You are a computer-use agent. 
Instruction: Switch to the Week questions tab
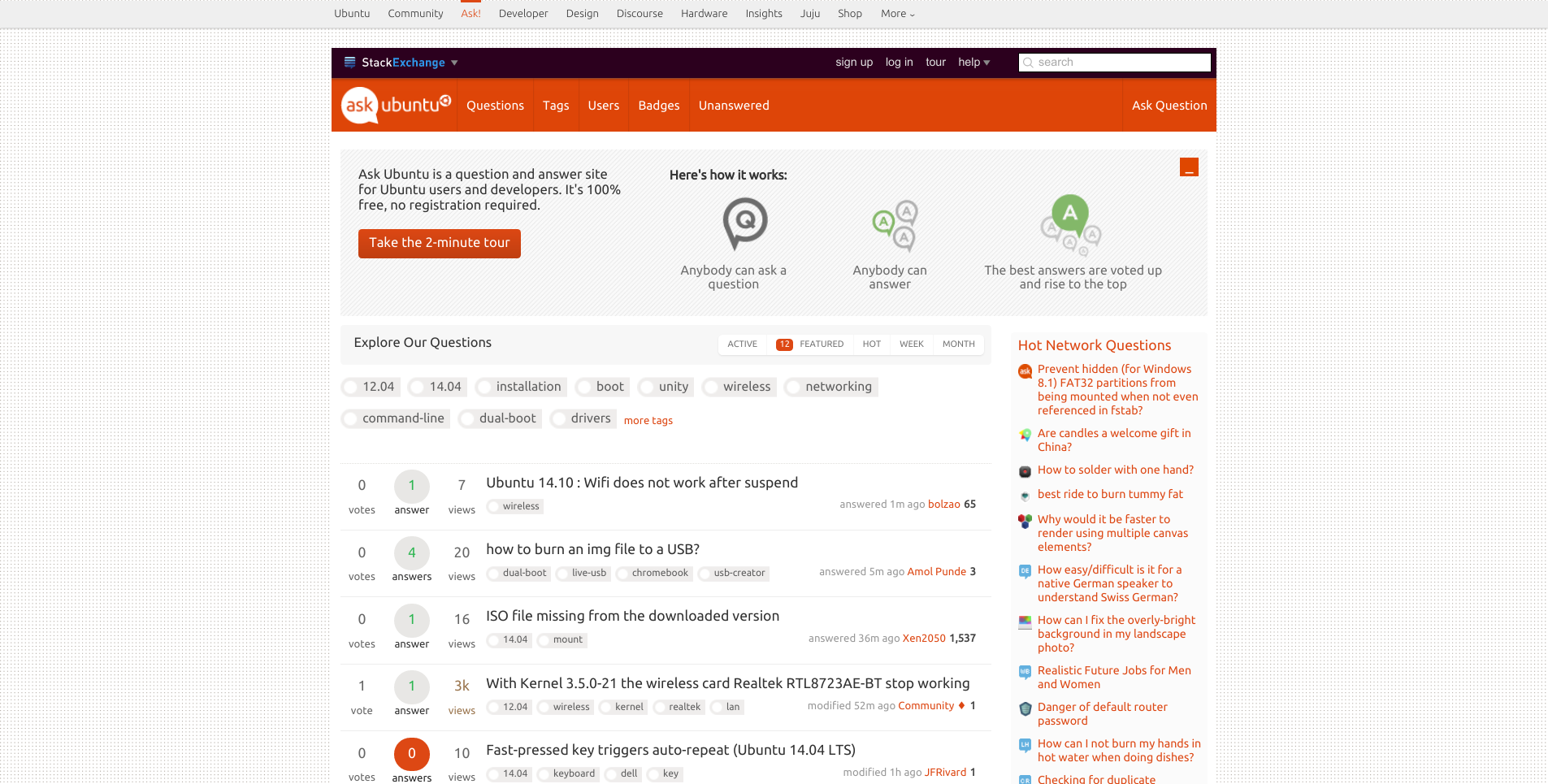tap(912, 344)
